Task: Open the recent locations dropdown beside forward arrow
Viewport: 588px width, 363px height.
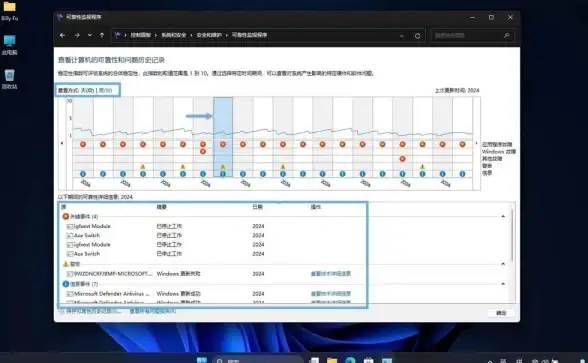Action: point(90,35)
